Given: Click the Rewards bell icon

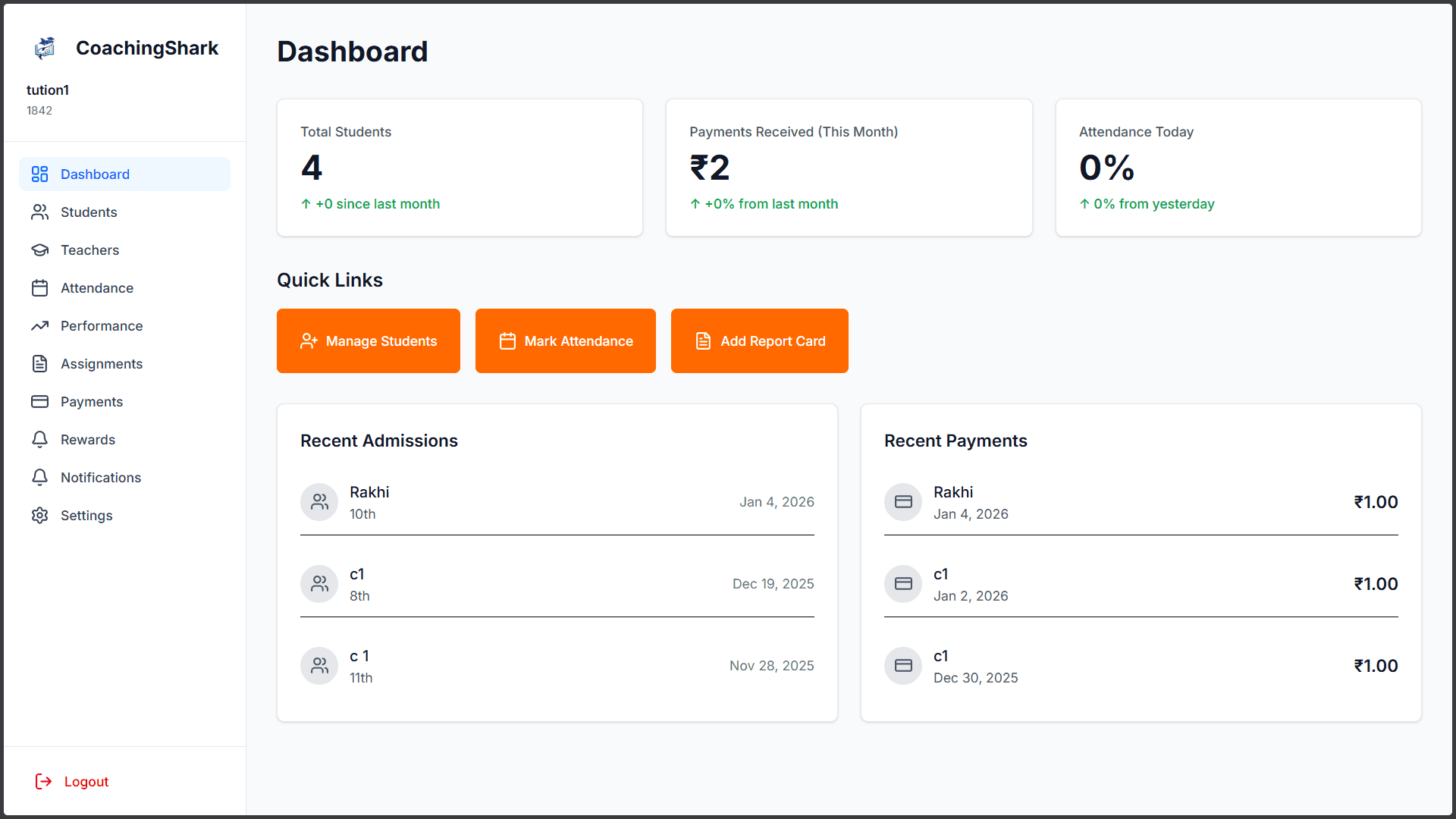Looking at the screenshot, I should coord(39,440).
